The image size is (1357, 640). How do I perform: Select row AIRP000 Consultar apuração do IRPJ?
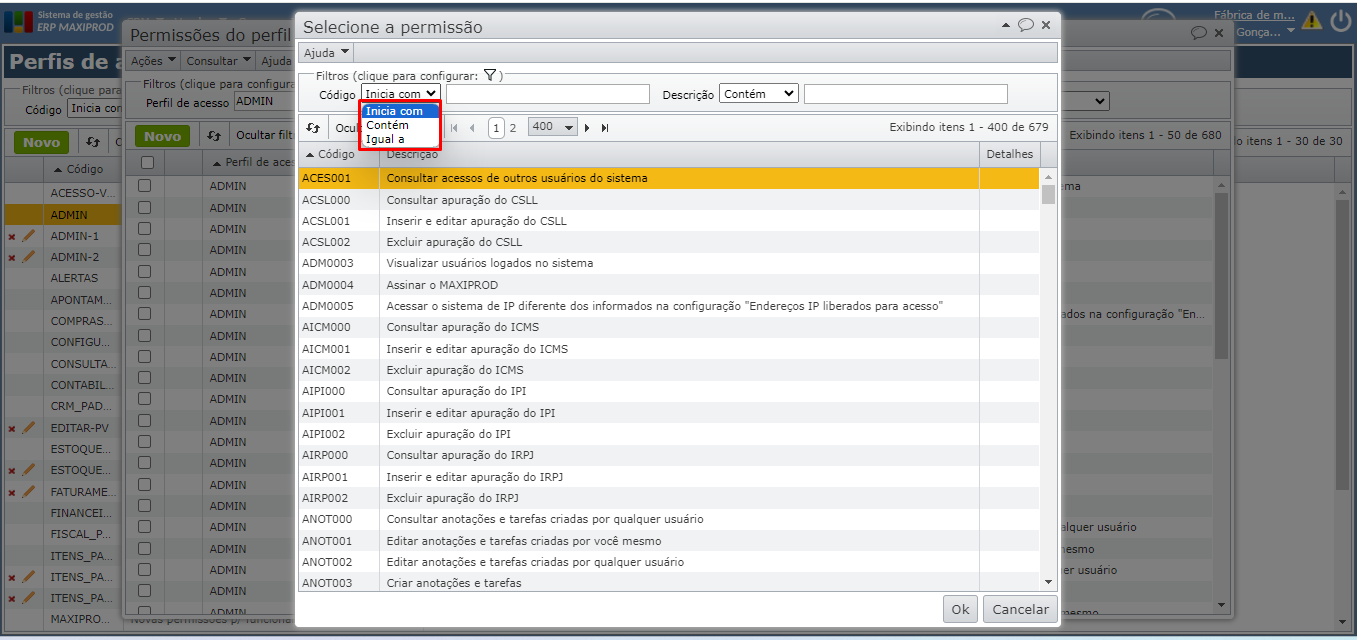click(669, 455)
